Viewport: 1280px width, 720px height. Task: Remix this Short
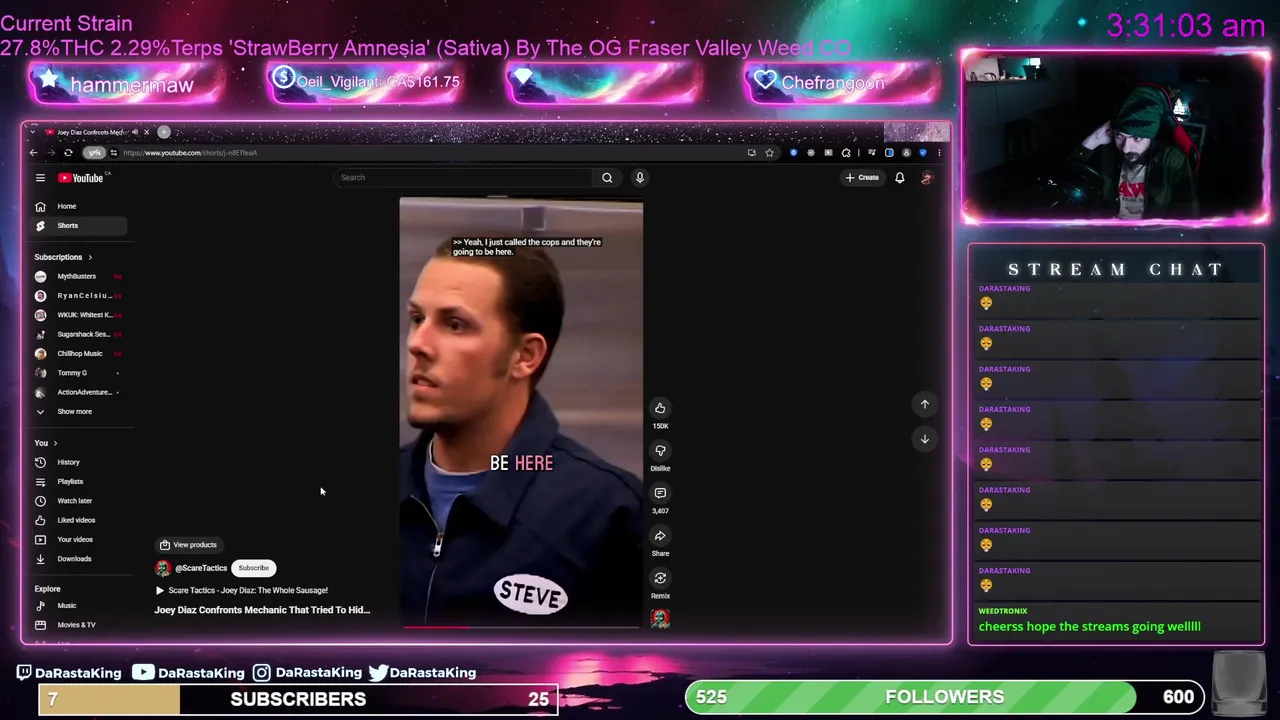pos(660,578)
